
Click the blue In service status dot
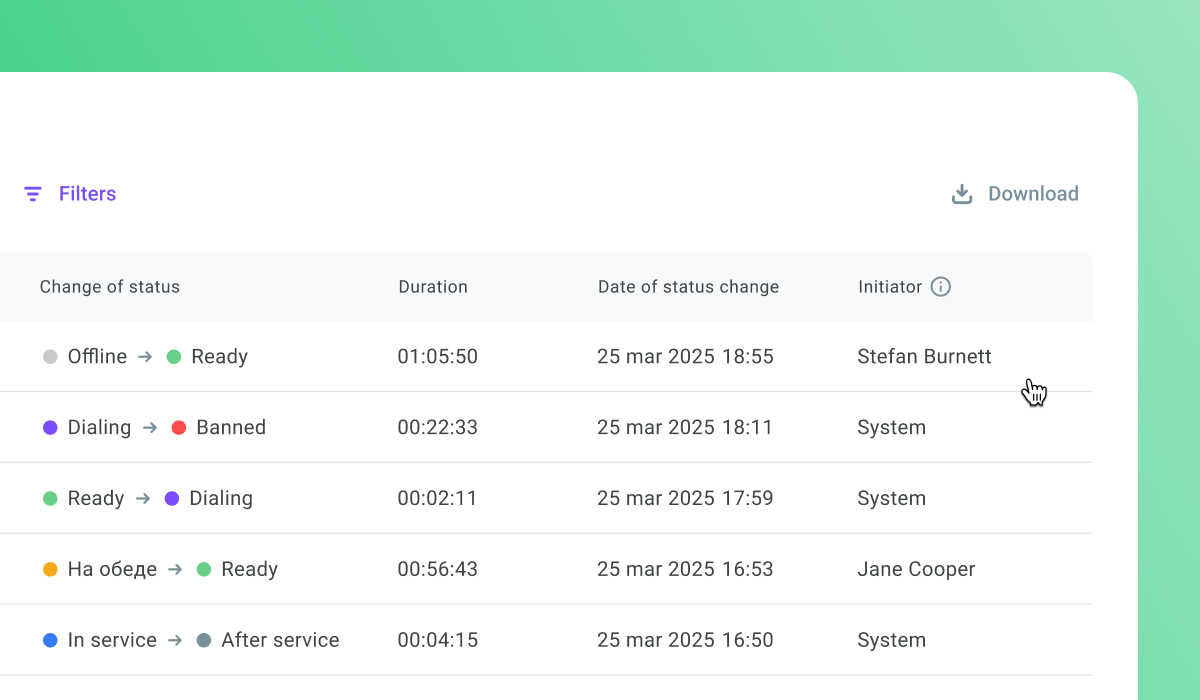[50, 641]
